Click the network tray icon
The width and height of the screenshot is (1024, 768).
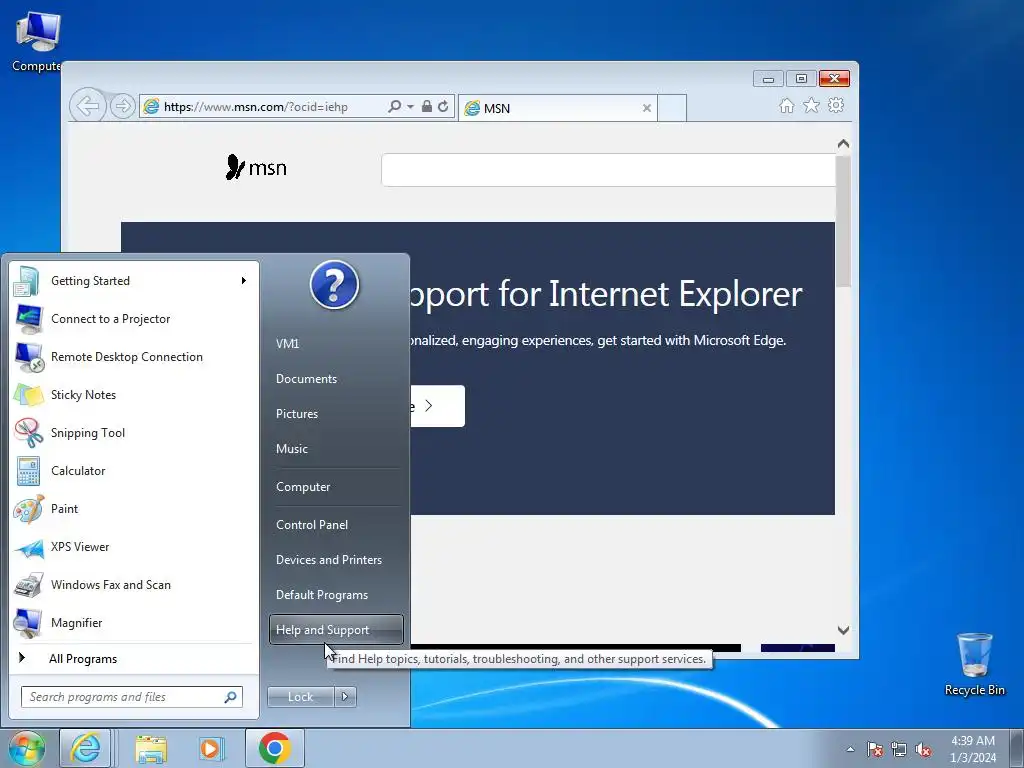click(x=899, y=749)
